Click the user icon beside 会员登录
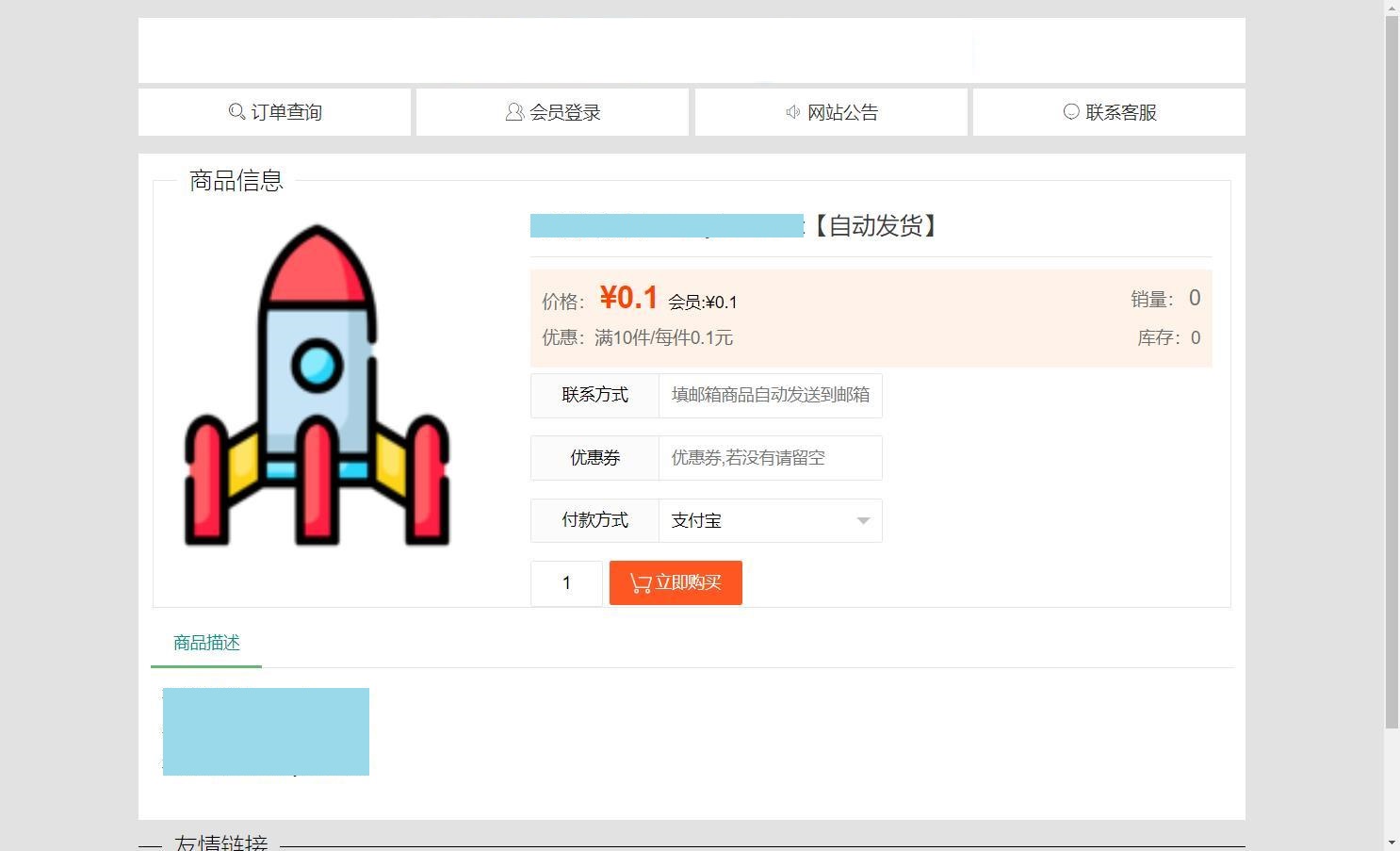Image resolution: width=1400 pixels, height=851 pixels. [514, 112]
